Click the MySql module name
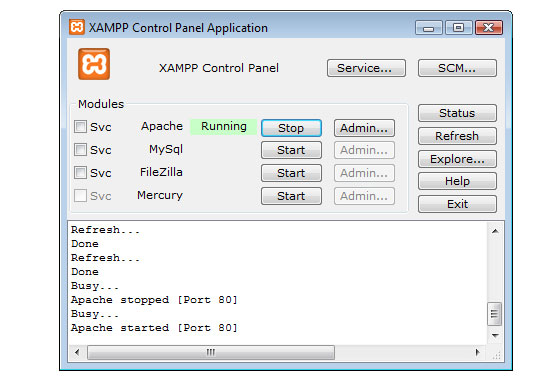The height and width of the screenshot is (378, 550). tap(166, 149)
